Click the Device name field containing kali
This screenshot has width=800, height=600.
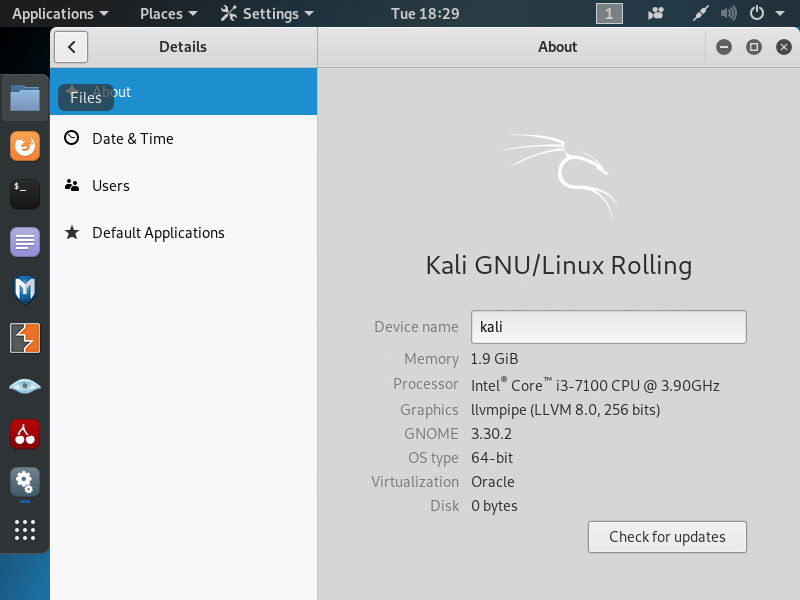point(609,327)
